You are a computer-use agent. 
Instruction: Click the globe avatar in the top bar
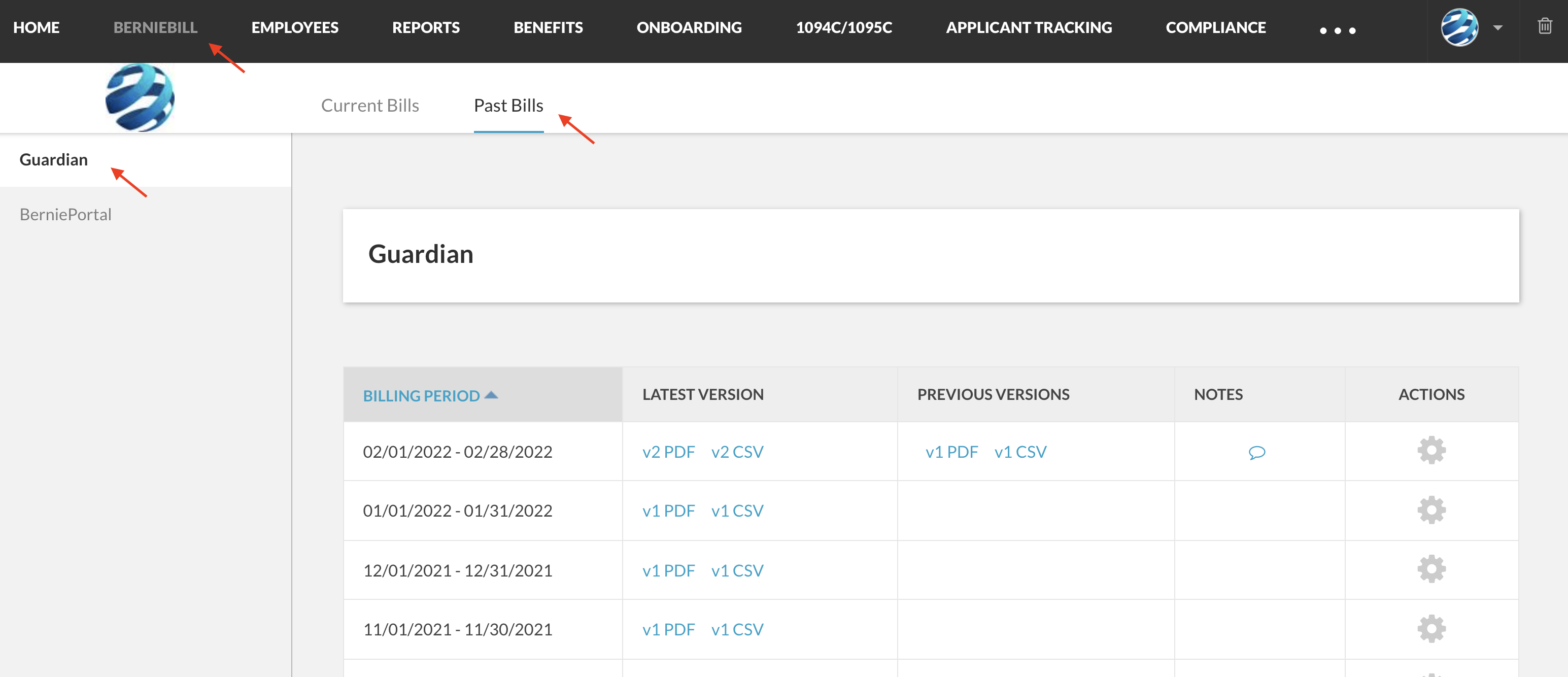1459,27
